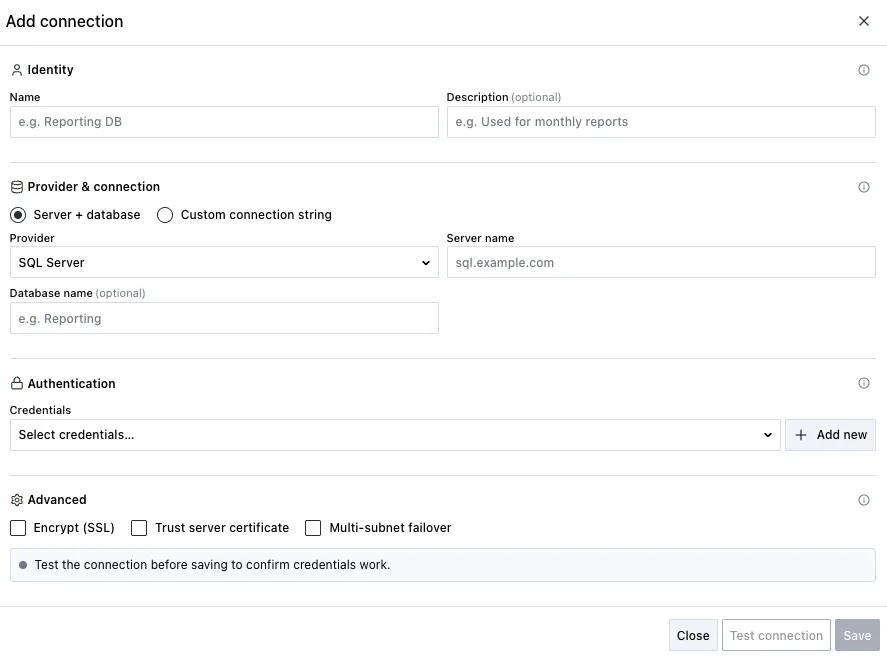Click the Authentication section info icon
This screenshot has width=887, height=662.
(863, 383)
